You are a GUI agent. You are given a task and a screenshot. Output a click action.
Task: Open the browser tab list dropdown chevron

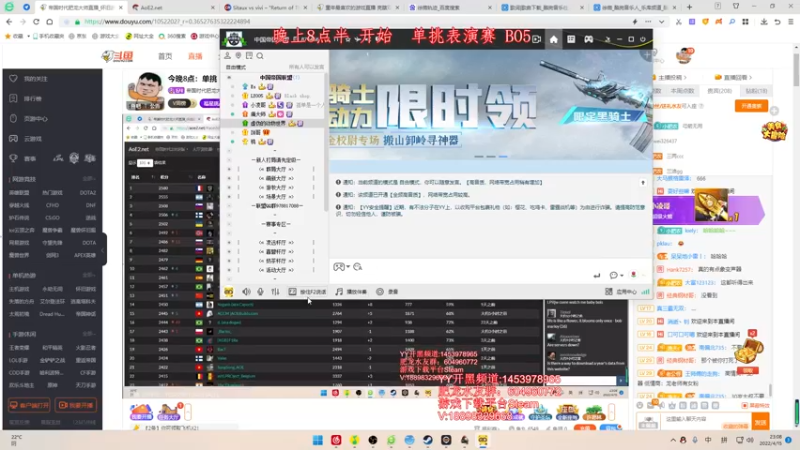coord(661,22)
